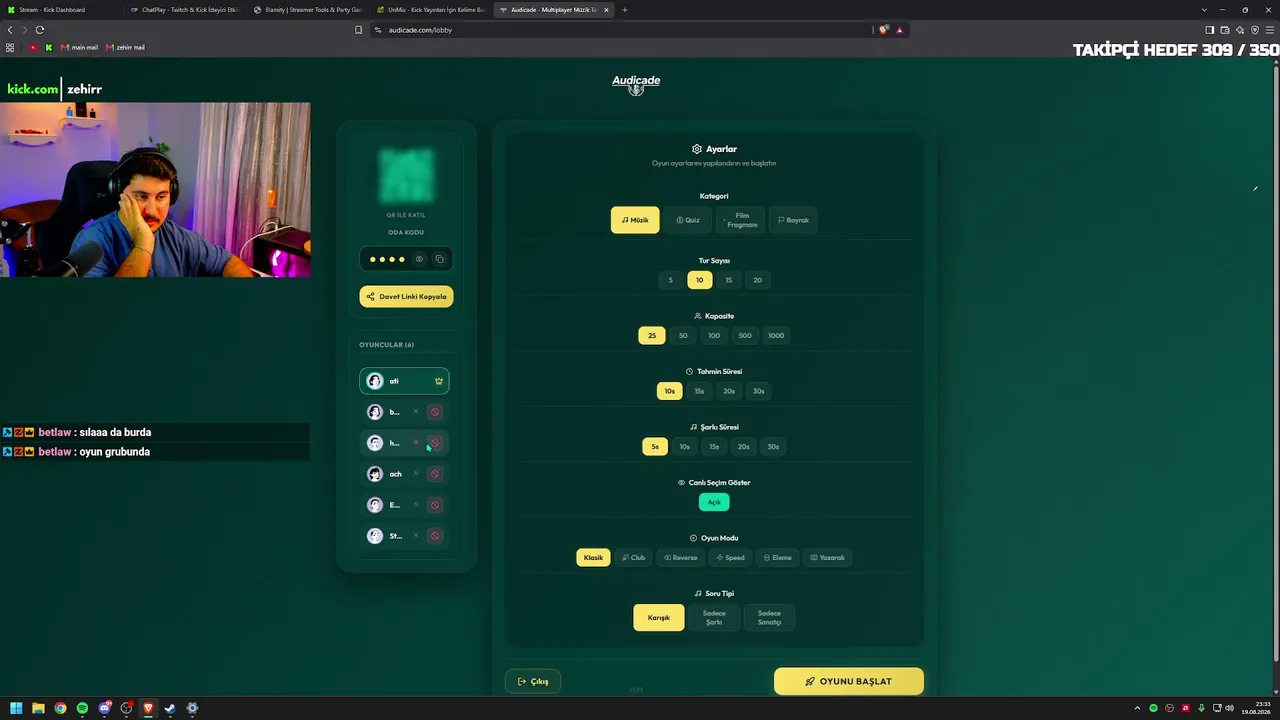Open the Brave Wallet icon
The width and height of the screenshot is (1280, 720).
[x=1225, y=30]
